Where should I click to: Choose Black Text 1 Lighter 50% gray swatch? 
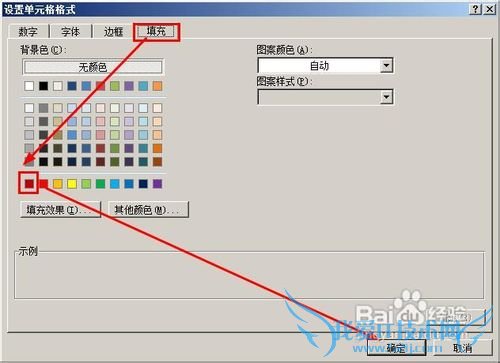[x=43, y=108]
